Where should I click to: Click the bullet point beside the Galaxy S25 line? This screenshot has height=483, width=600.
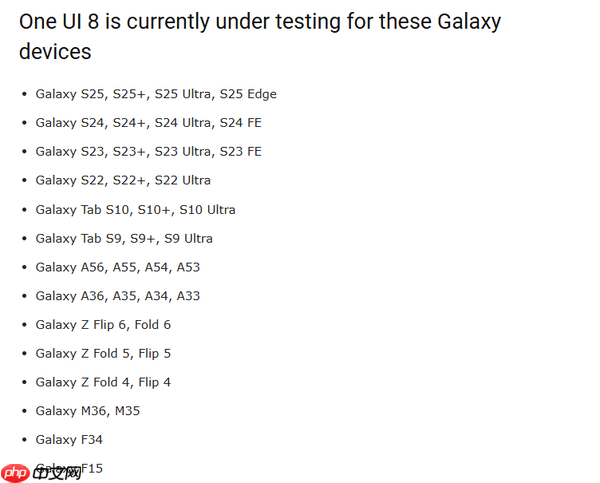24,94
